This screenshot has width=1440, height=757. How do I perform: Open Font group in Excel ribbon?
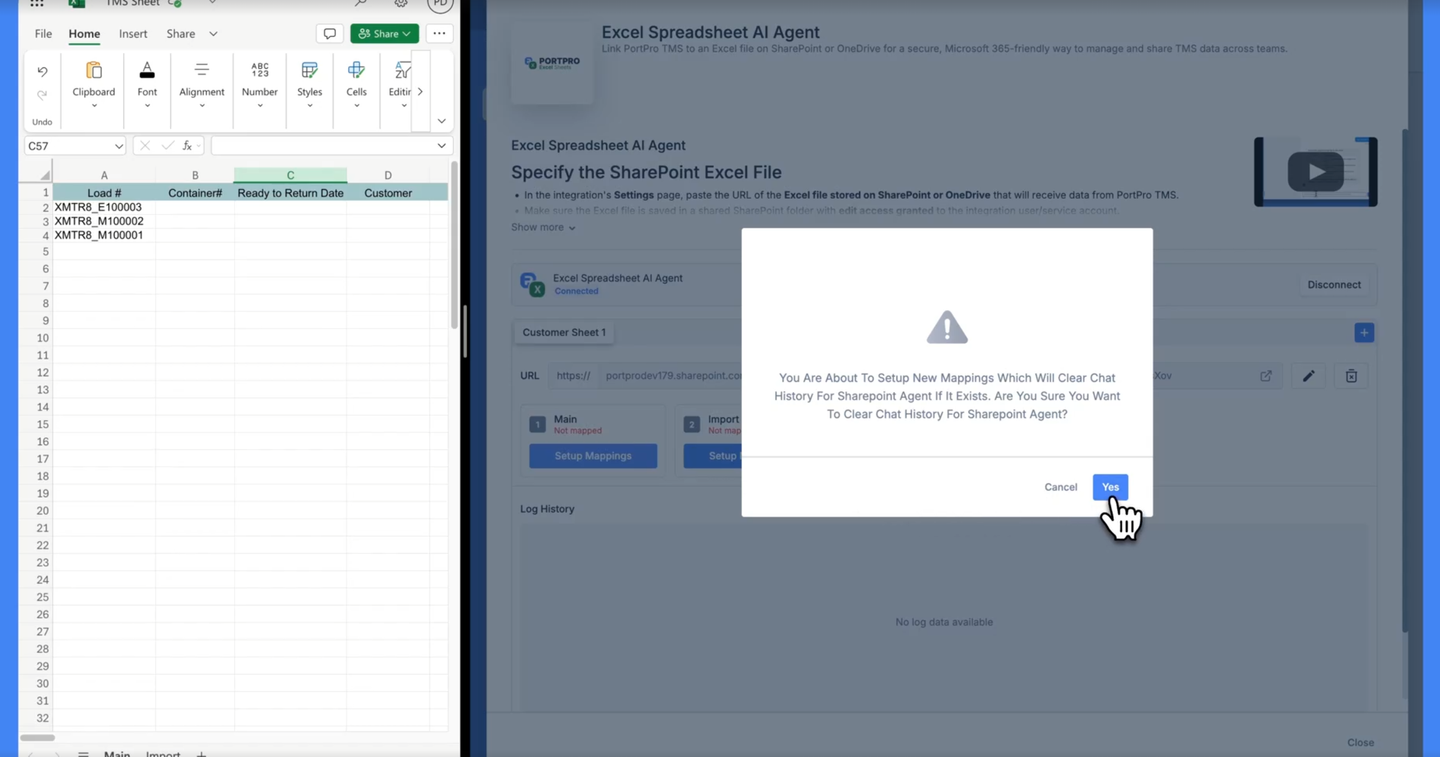[147, 86]
